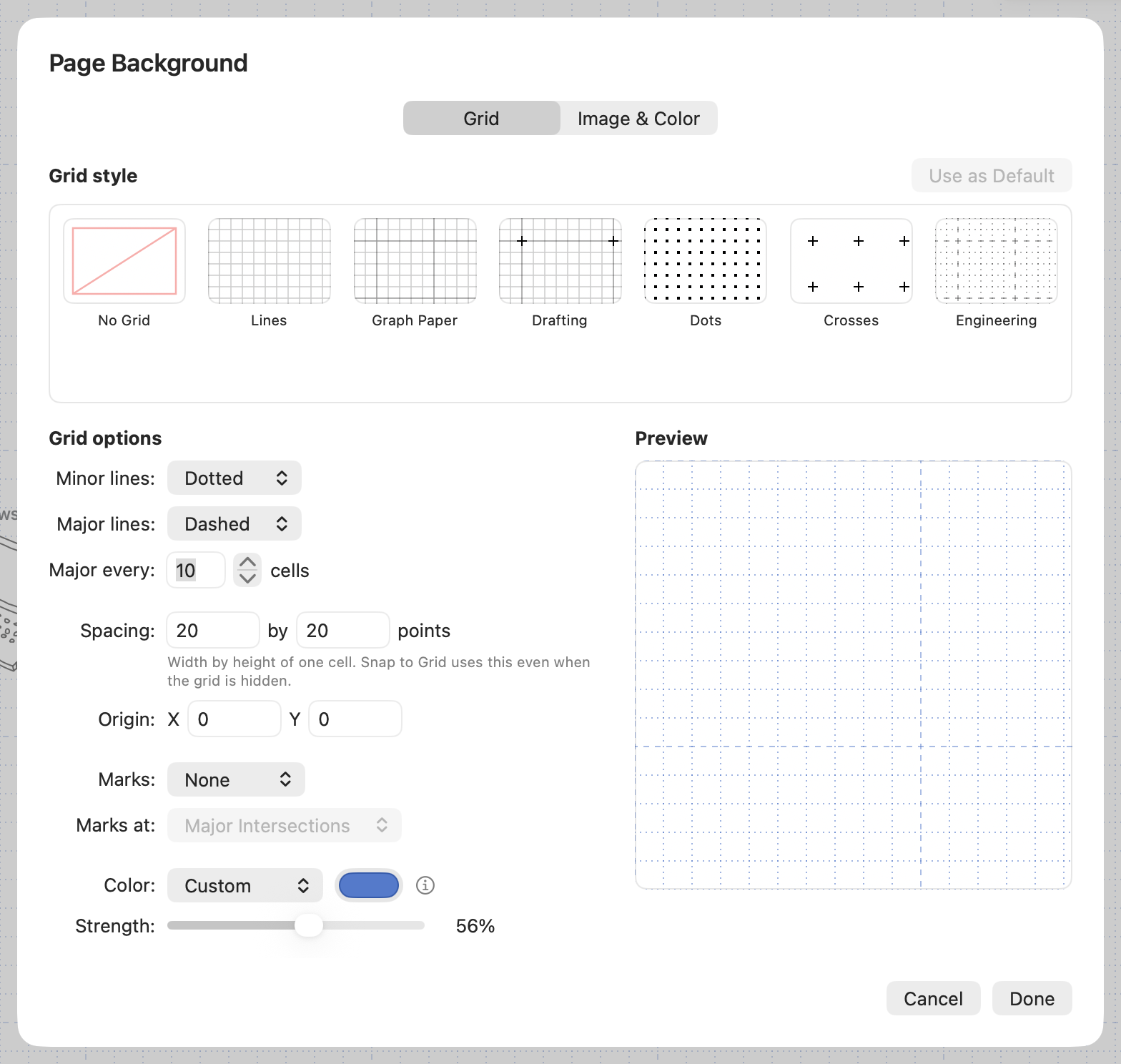Click the info icon next to color swatch
This screenshot has width=1121, height=1064.
point(425,885)
